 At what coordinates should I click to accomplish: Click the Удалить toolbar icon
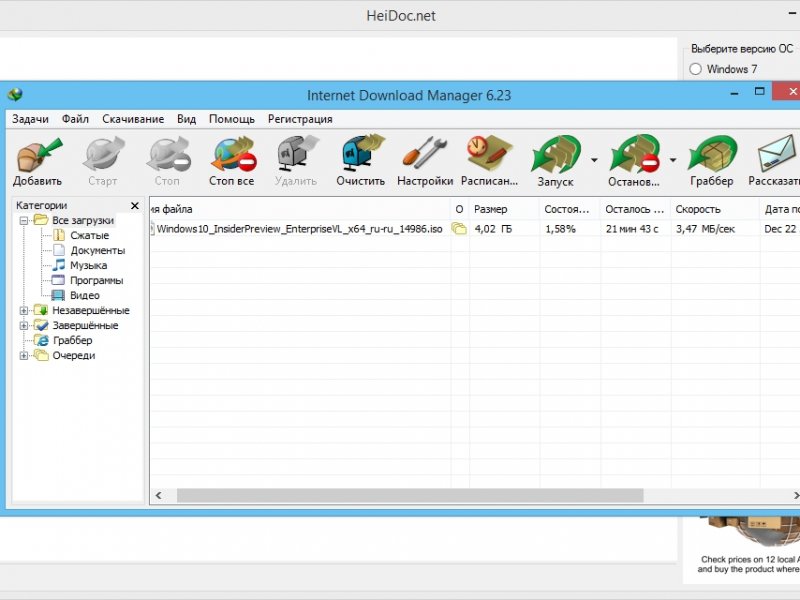click(296, 155)
